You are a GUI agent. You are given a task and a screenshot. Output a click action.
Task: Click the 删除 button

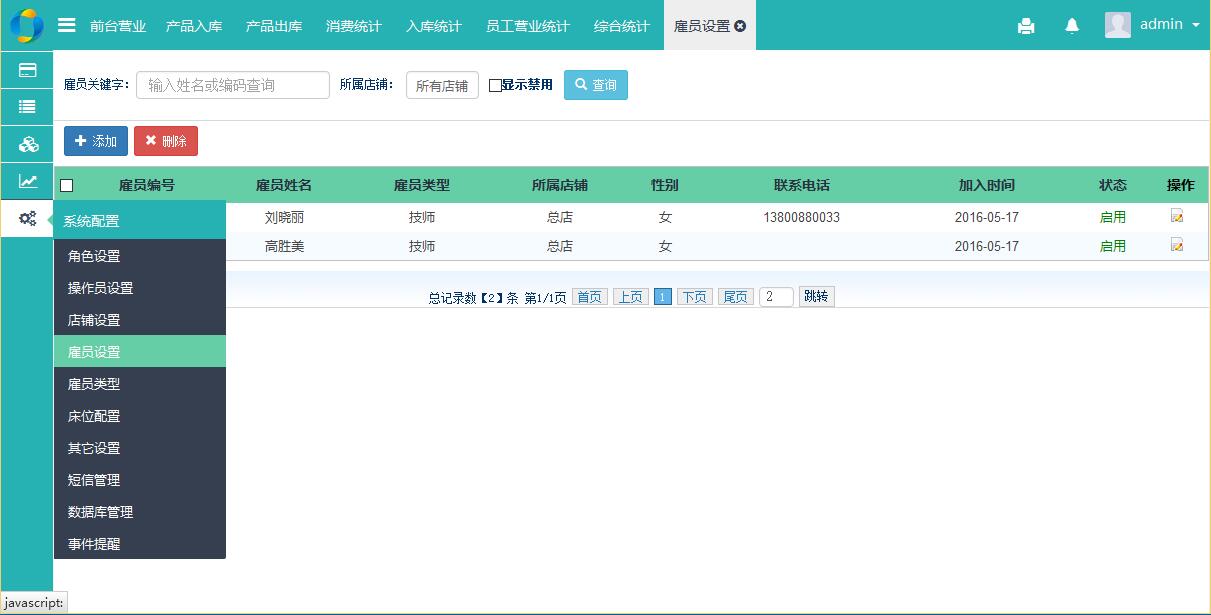pyautogui.click(x=166, y=141)
